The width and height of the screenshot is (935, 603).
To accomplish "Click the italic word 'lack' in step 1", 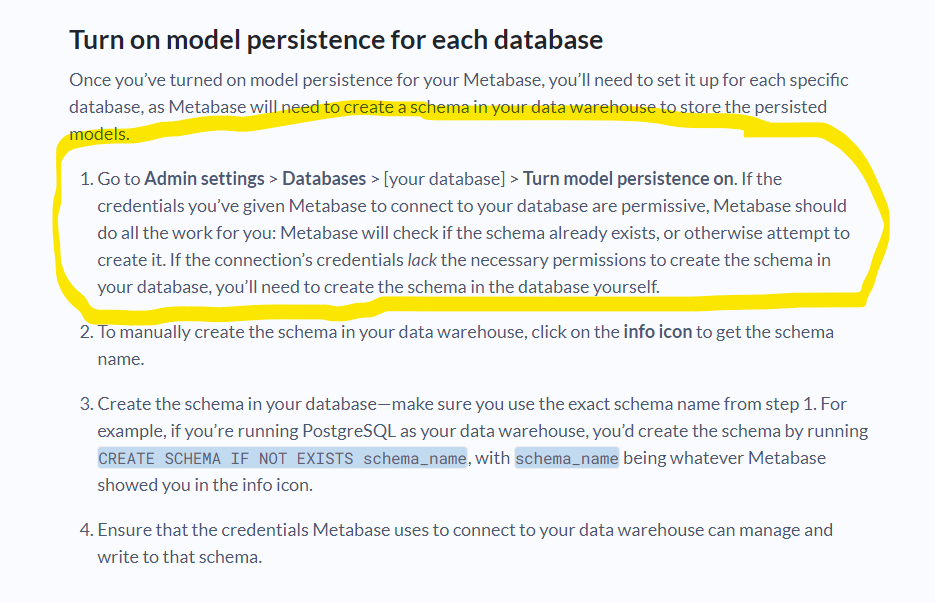I will (422, 259).
